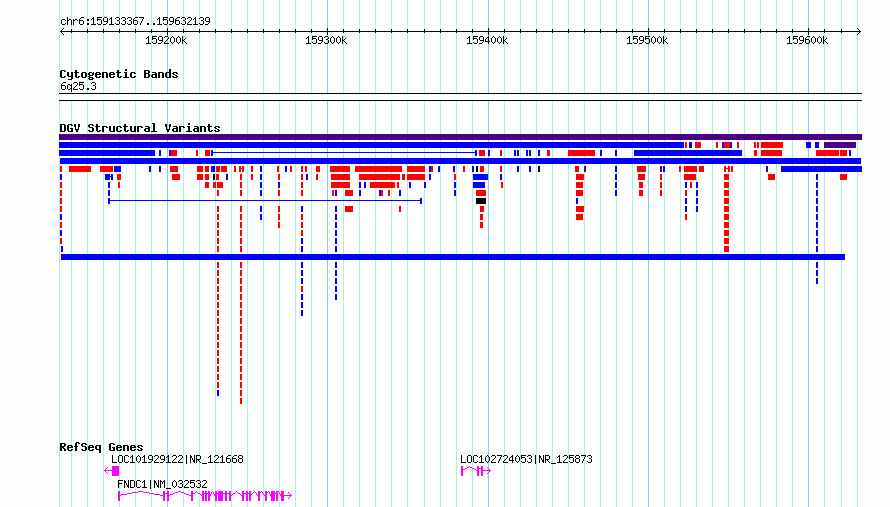Select the FNDC1 gene exon structure glyph
This screenshot has height=507, width=890.
(205, 496)
